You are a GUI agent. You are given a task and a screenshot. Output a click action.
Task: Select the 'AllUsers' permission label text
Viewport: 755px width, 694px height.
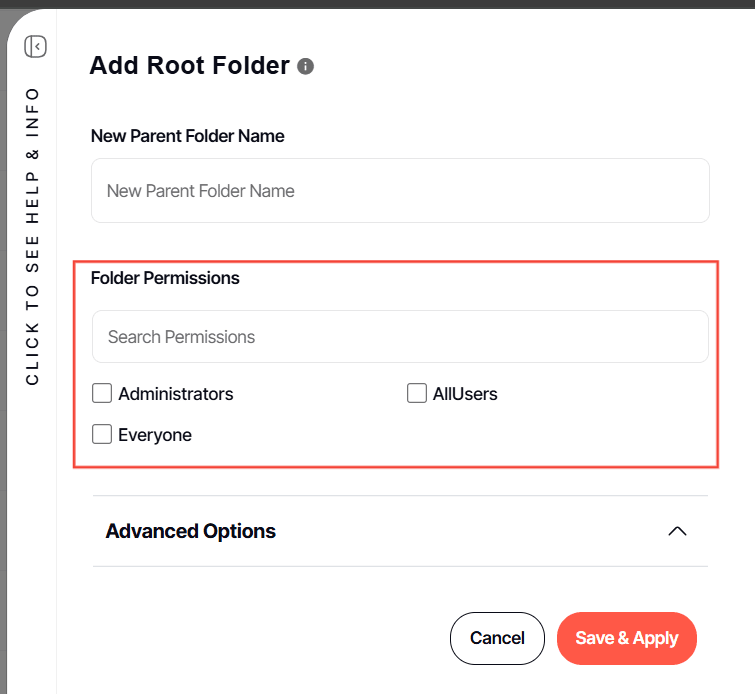coord(465,394)
